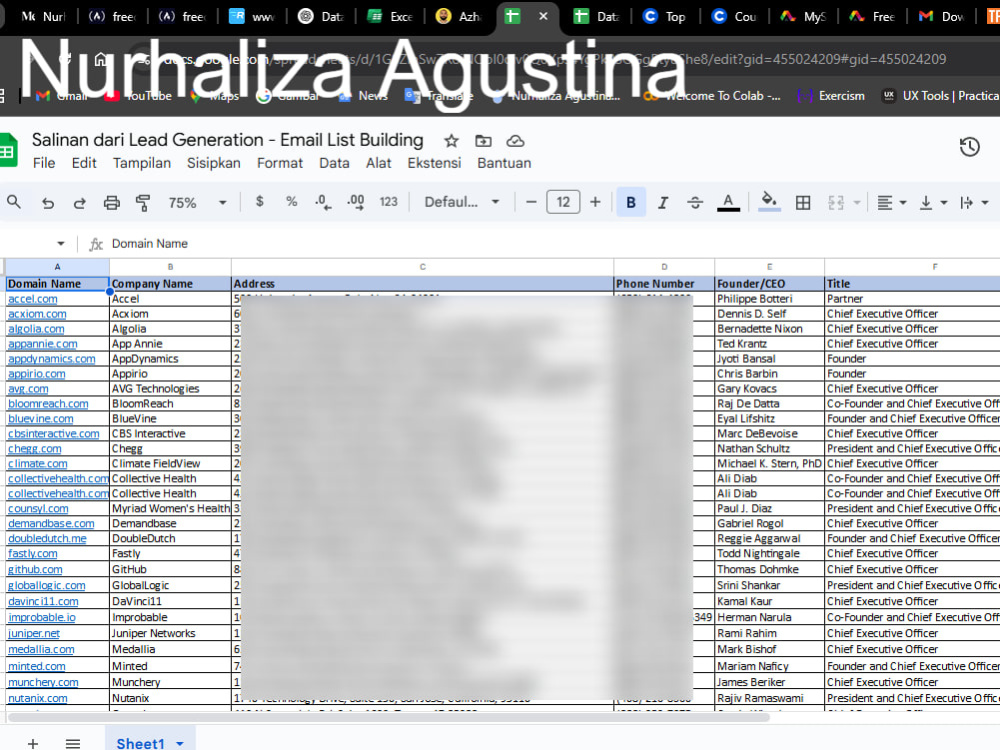Format cells as percent
This screenshot has width=1000, height=750.
coord(291,202)
